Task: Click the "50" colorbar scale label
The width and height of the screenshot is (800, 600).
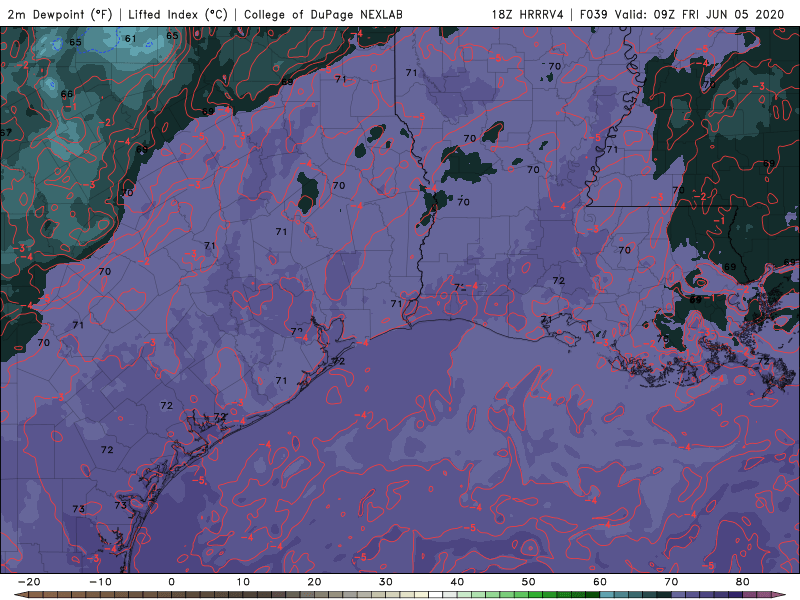Action: [x=529, y=582]
